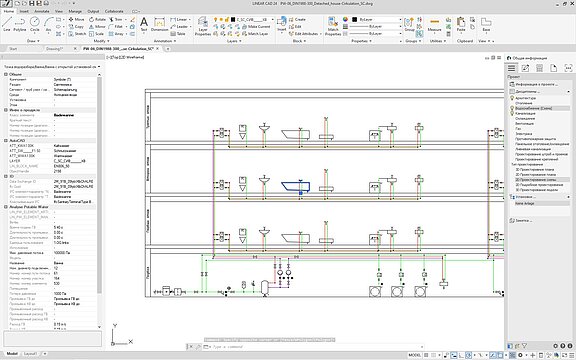The width and height of the screenshot is (576, 360).
Task: Switch to the View ribbon tab
Action: pos(59,11)
